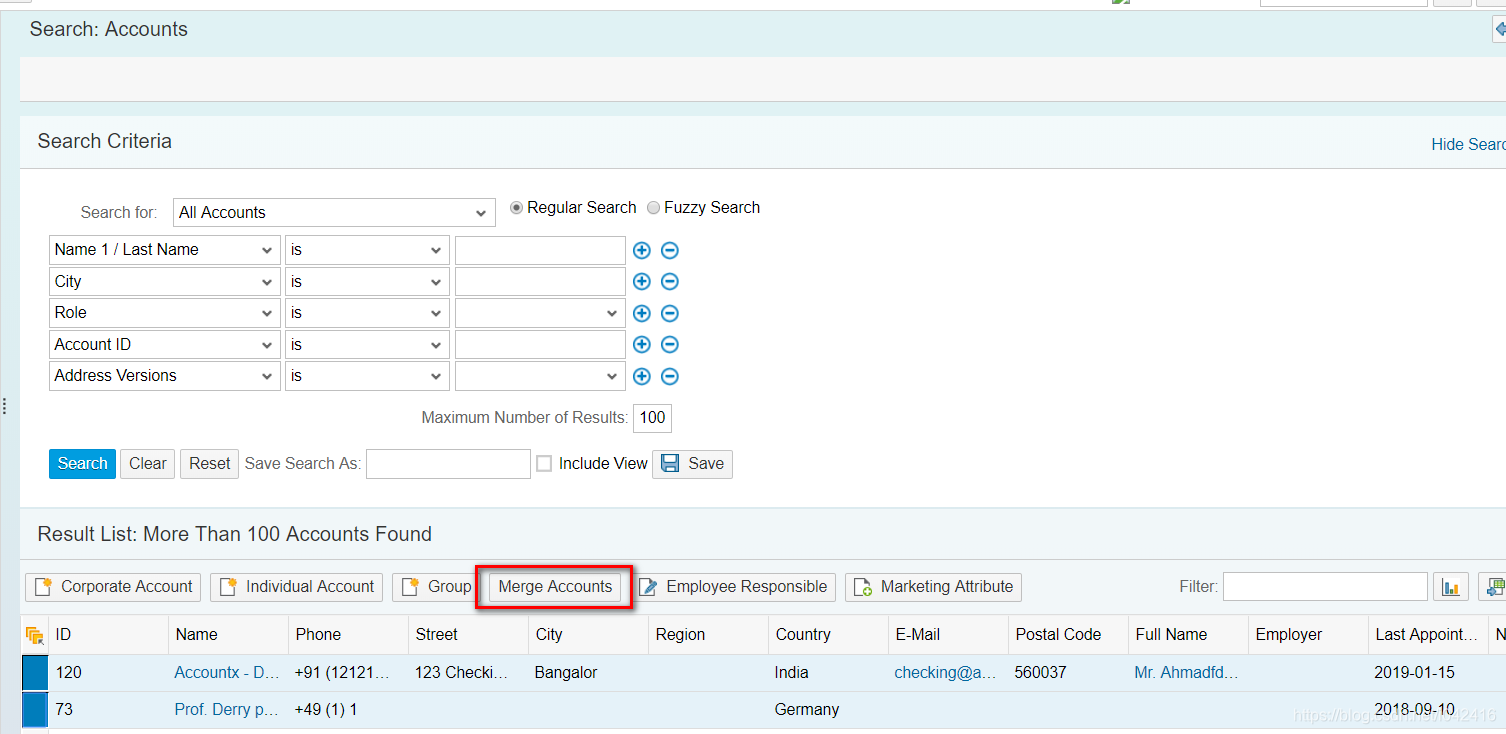Click the Employee Responsible button

click(733, 587)
